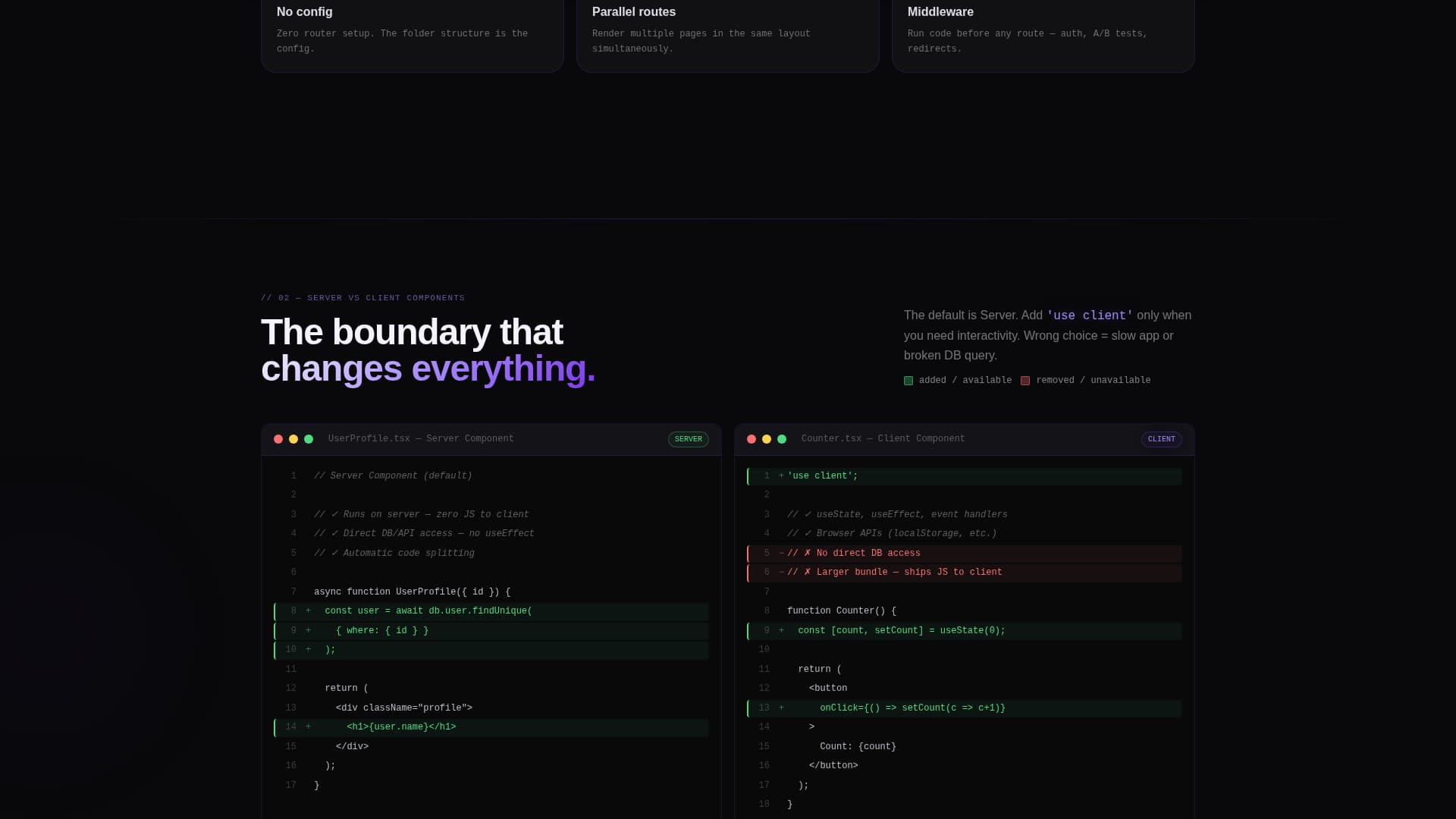
Task: Click the removed 'No direct DB access' line
Action: pos(965,554)
